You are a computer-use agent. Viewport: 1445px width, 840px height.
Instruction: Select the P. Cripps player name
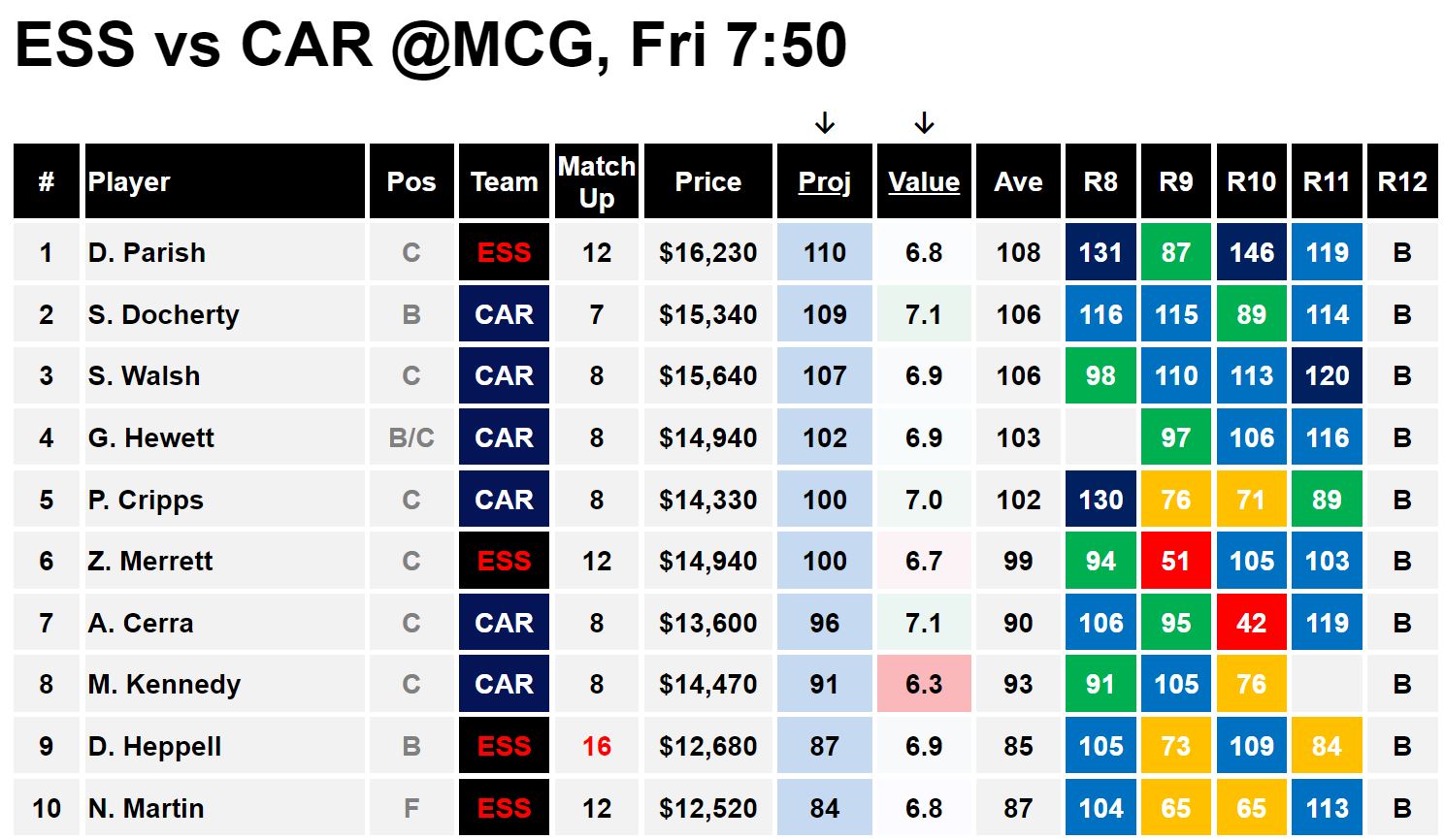tap(146, 500)
